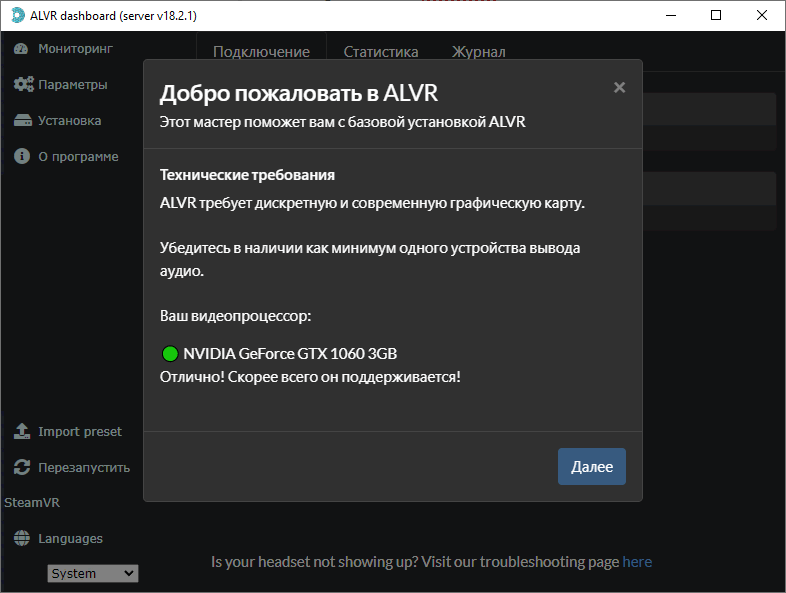This screenshot has height=593, width=786.
Task: Open the System language dropdown
Action: (x=93, y=573)
